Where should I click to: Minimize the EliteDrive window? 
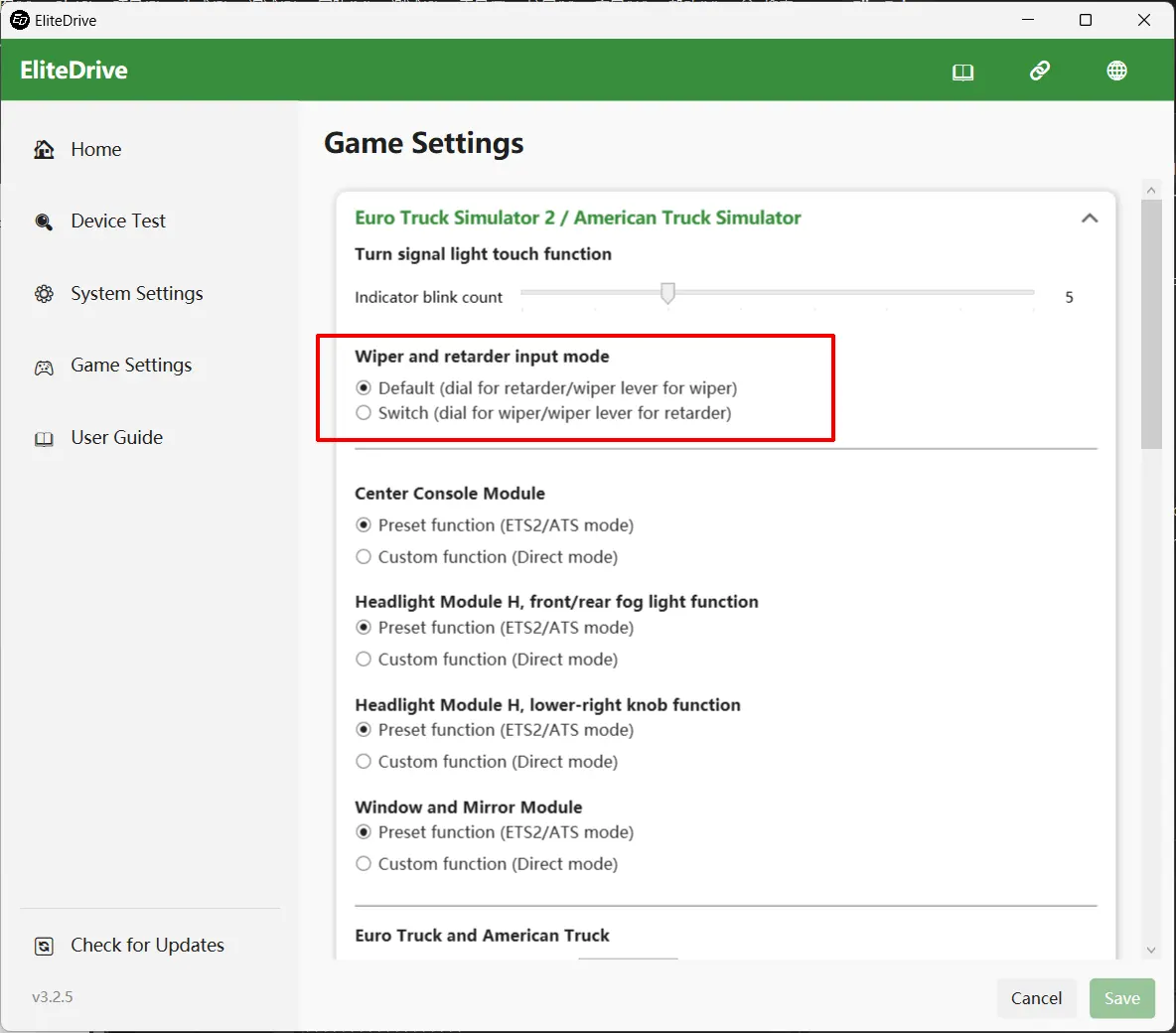(x=1027, y=20)
